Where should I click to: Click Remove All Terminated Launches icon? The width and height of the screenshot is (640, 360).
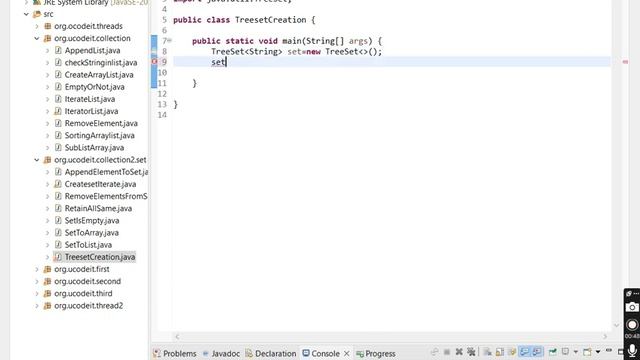tap(471, 352)
